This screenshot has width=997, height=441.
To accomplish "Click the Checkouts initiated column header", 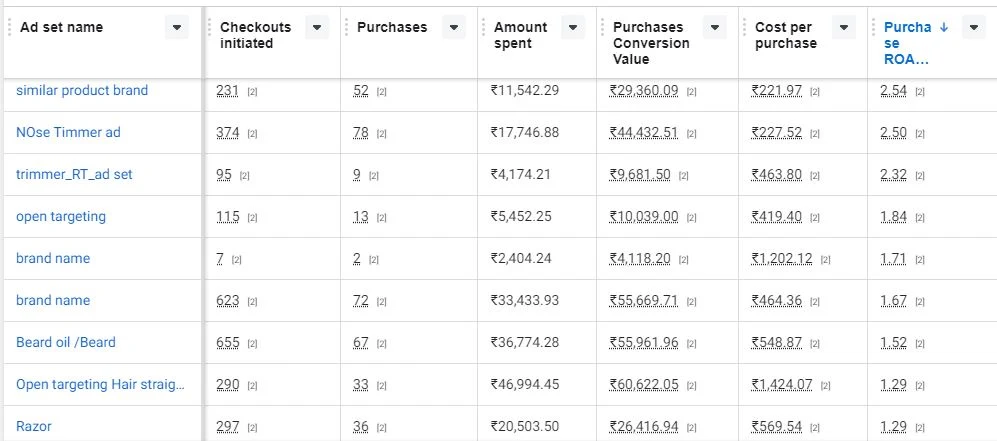I will tap(256, 35).
